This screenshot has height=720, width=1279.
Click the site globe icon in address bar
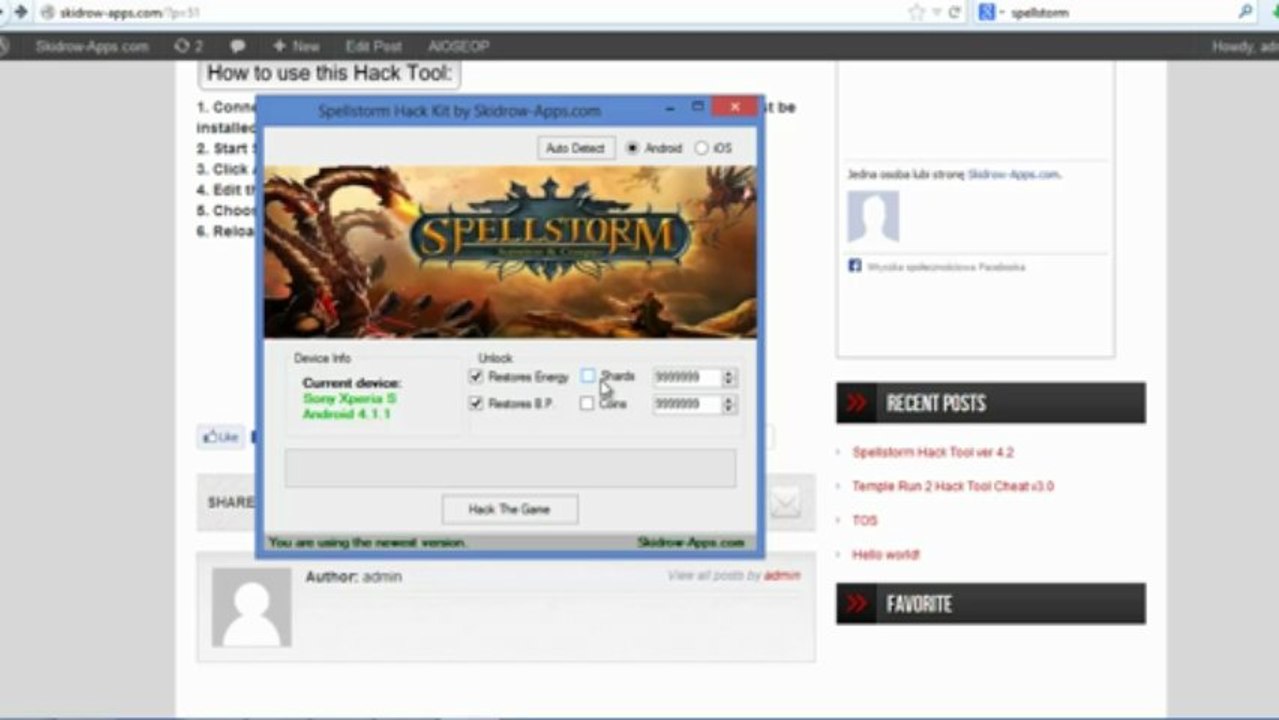(46, 13)
